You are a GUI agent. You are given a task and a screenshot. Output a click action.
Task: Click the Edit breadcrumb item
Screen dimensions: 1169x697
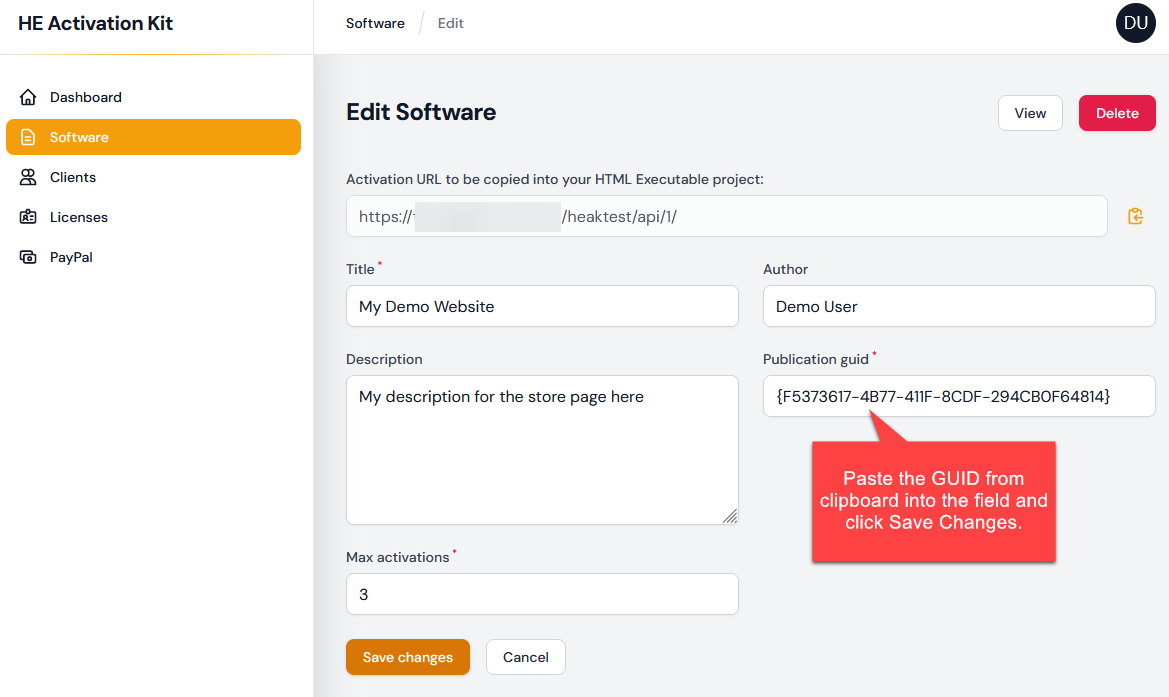[x=450, y=23]
